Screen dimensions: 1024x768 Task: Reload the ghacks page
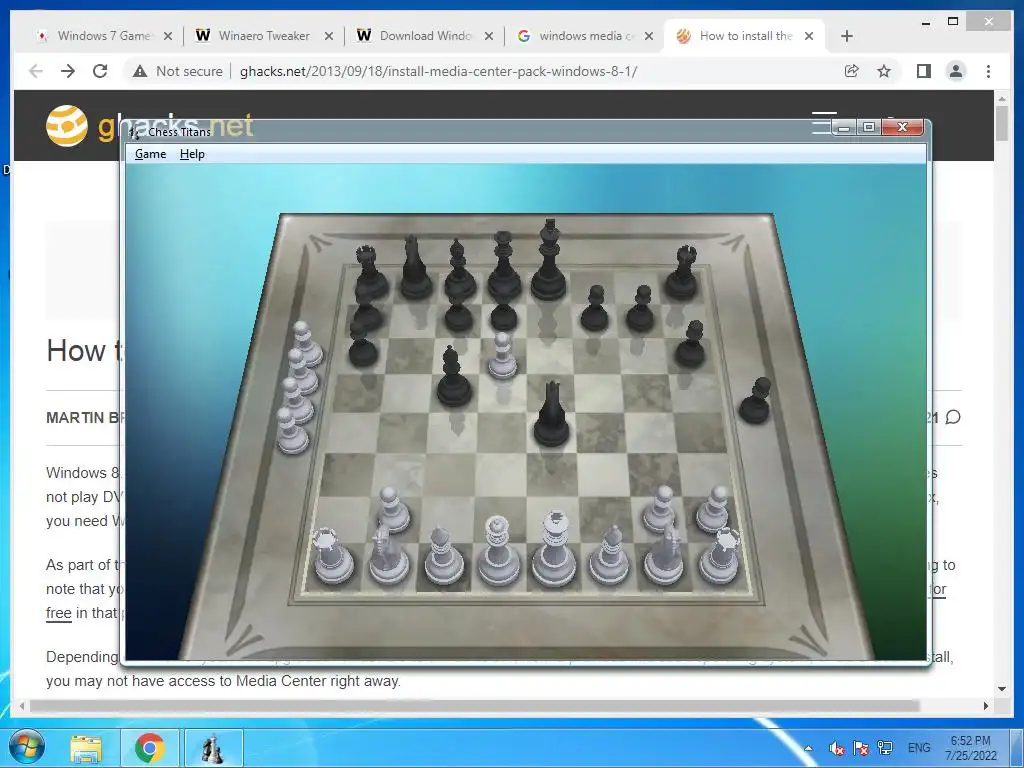[x=100, y=71]
